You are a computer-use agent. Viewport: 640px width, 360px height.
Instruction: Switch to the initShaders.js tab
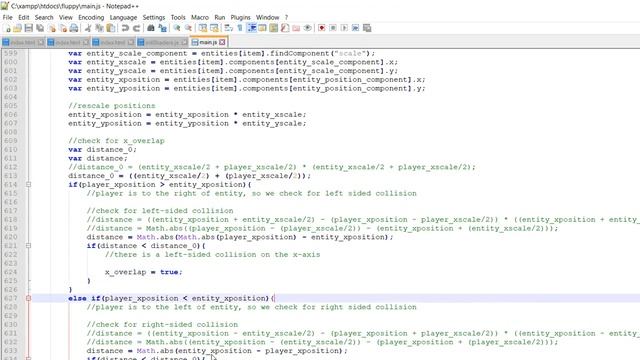click(162, 42)
